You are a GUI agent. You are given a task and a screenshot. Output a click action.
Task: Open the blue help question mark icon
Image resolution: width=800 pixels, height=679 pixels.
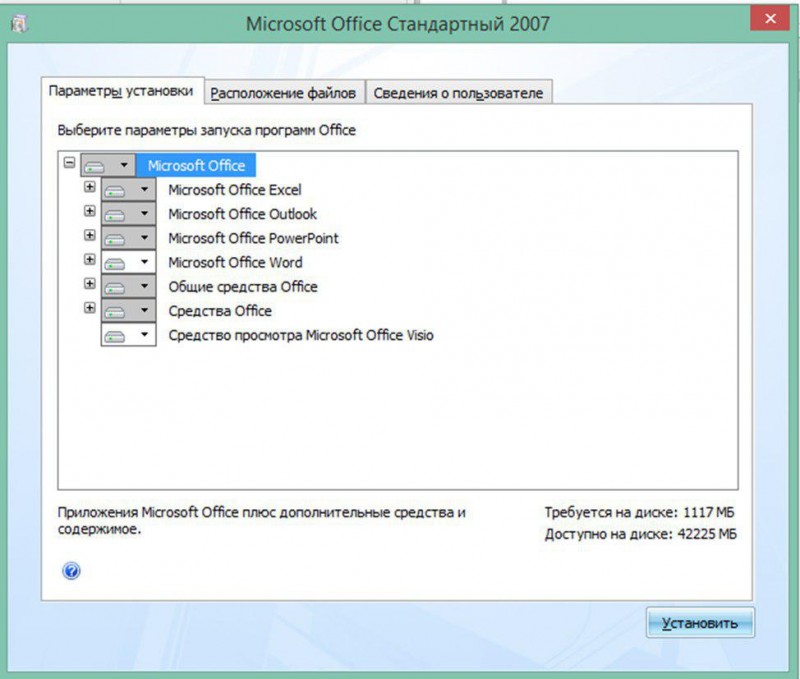point(71,570)
